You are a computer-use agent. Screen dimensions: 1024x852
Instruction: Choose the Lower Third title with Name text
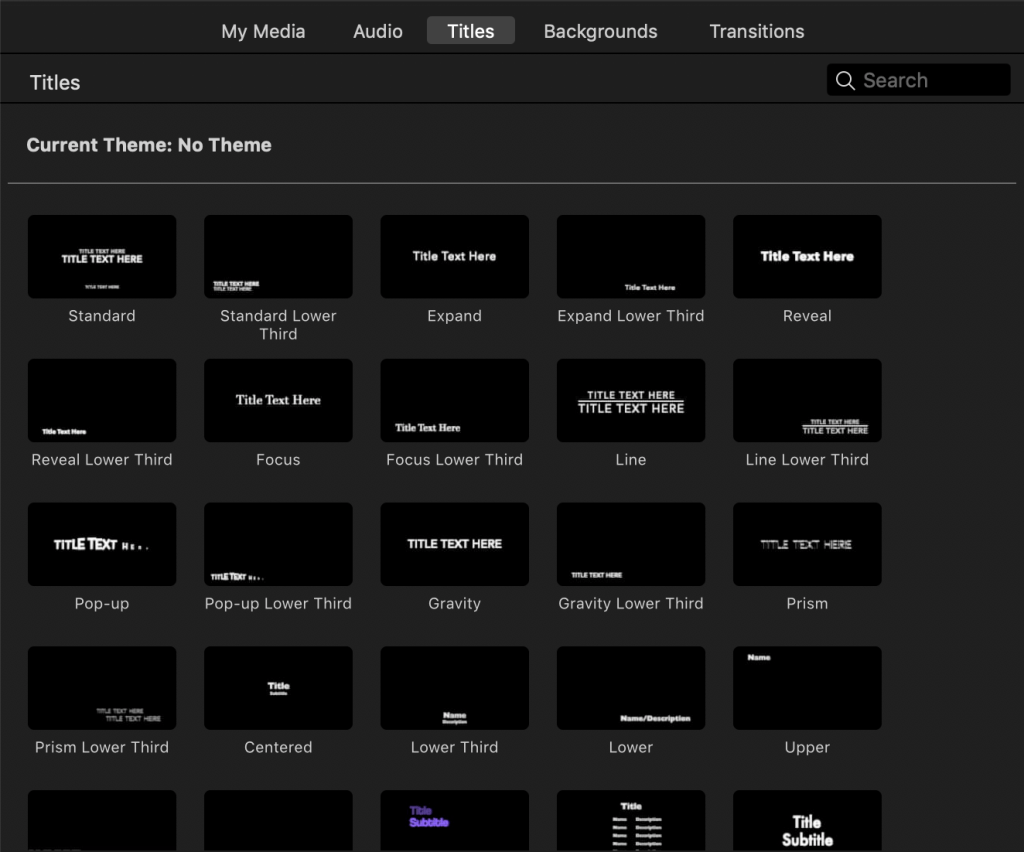pos(454,688)
